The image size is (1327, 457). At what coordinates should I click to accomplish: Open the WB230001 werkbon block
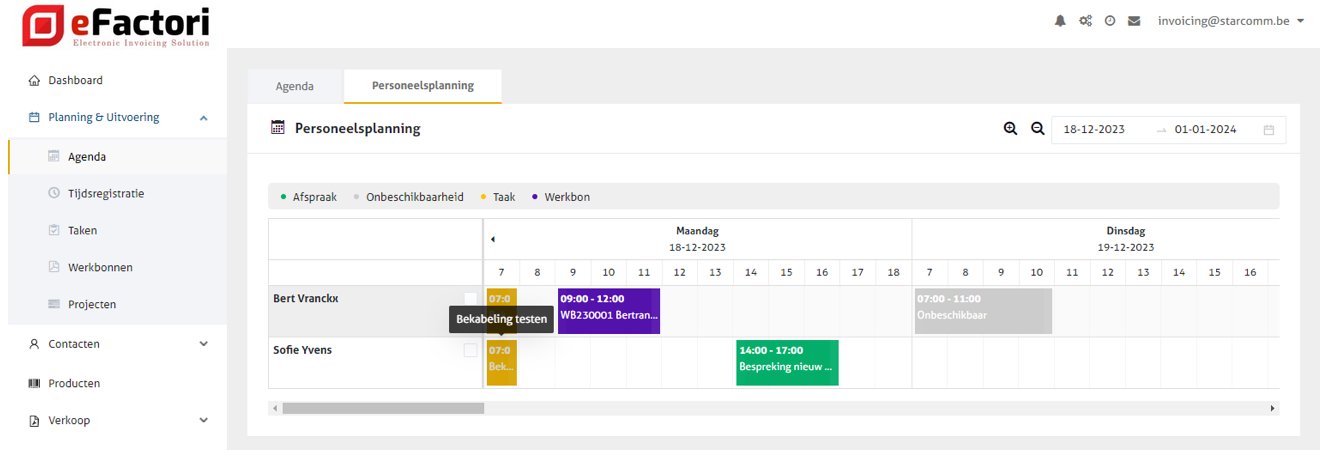(x=609, y=311)
